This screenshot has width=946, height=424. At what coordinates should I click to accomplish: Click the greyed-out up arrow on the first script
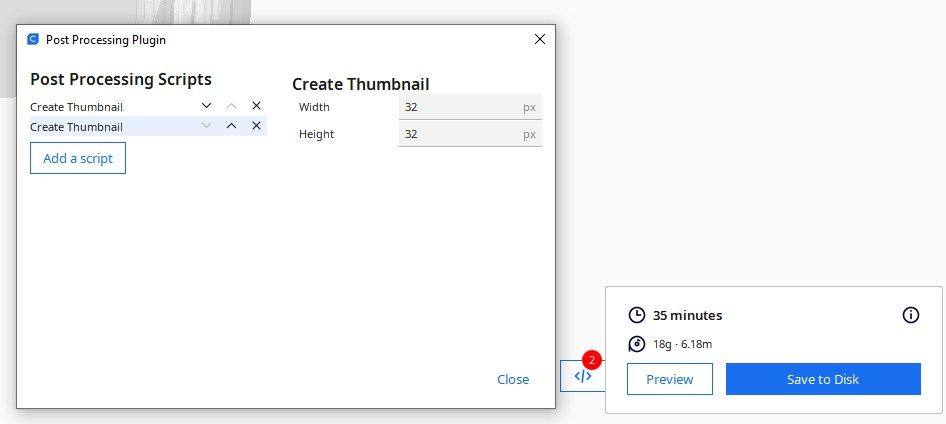[232, 106]
